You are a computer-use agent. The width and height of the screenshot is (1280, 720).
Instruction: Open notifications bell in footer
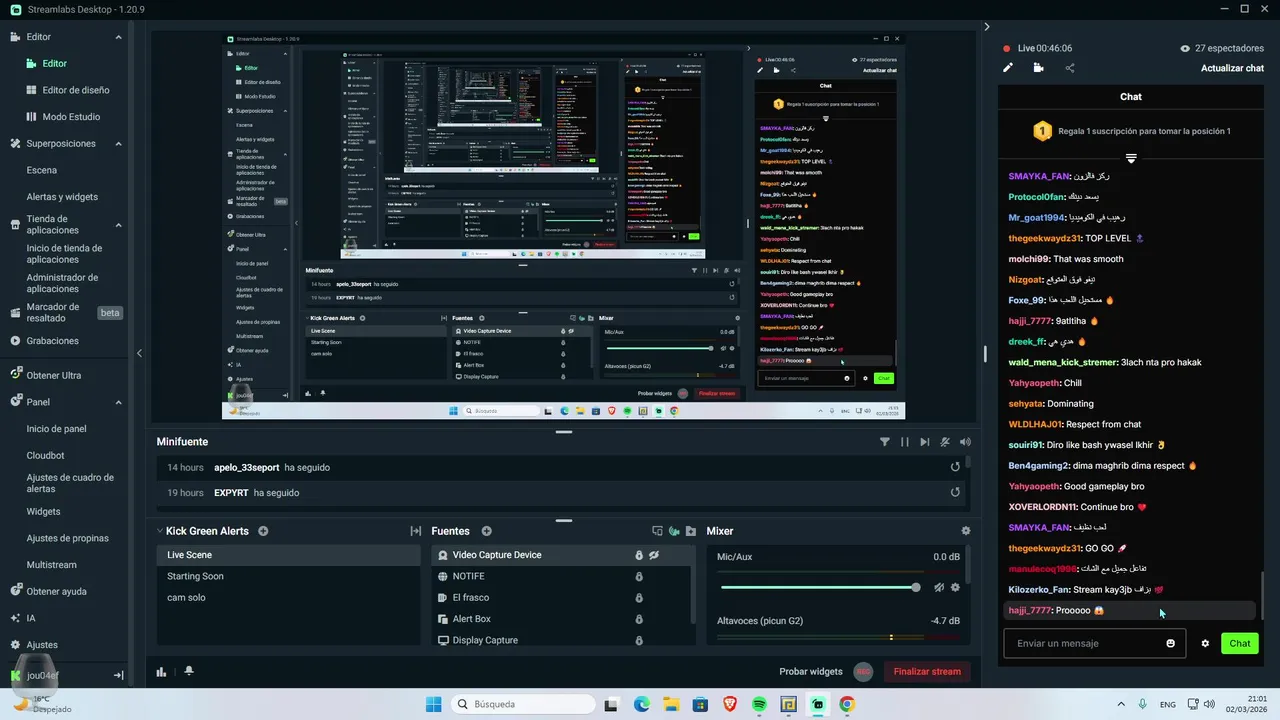[189, 672]
